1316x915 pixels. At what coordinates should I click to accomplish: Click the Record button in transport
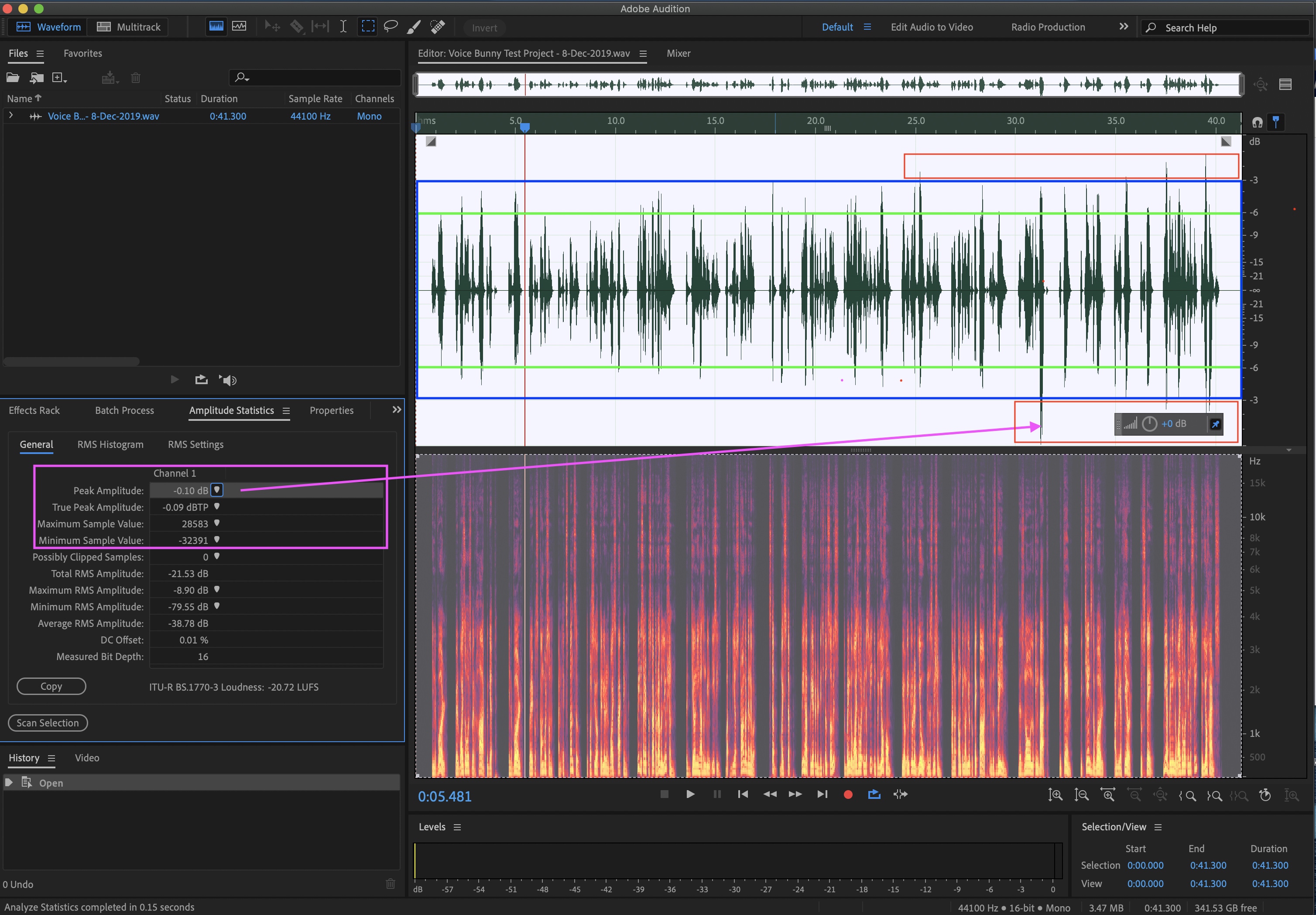pos(848,794)
